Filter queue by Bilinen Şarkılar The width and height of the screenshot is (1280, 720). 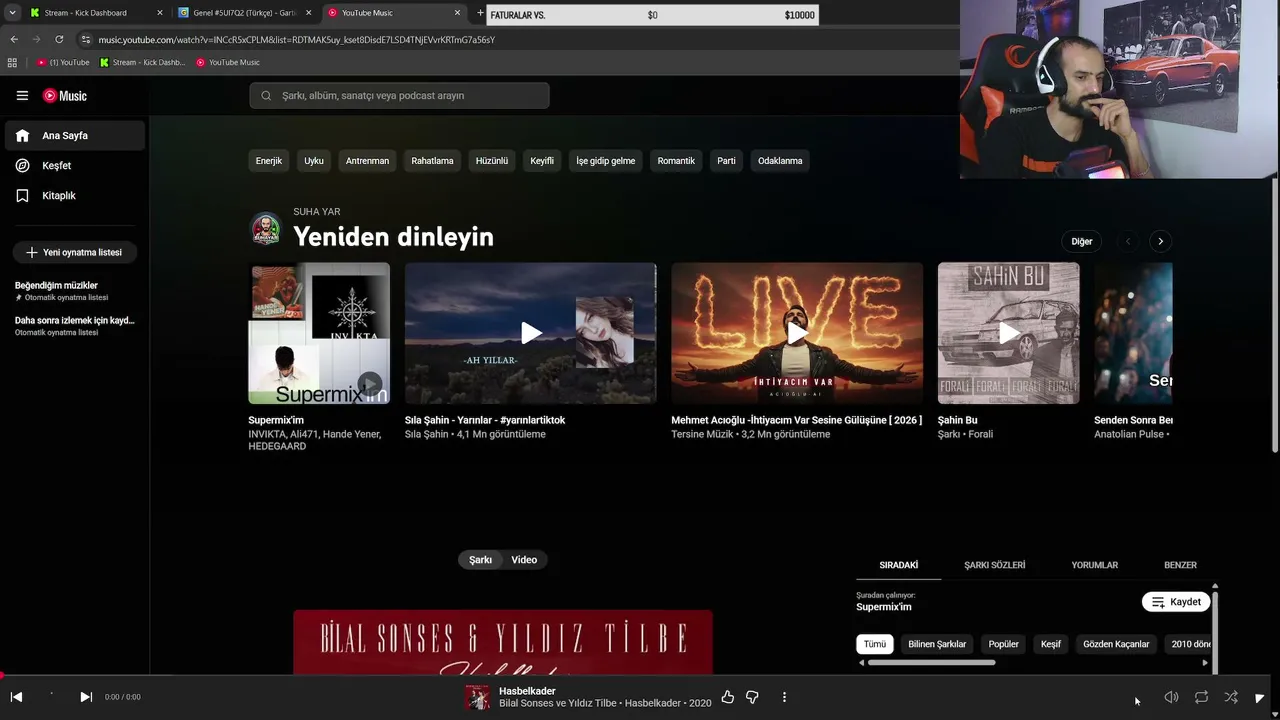(937, 644)
